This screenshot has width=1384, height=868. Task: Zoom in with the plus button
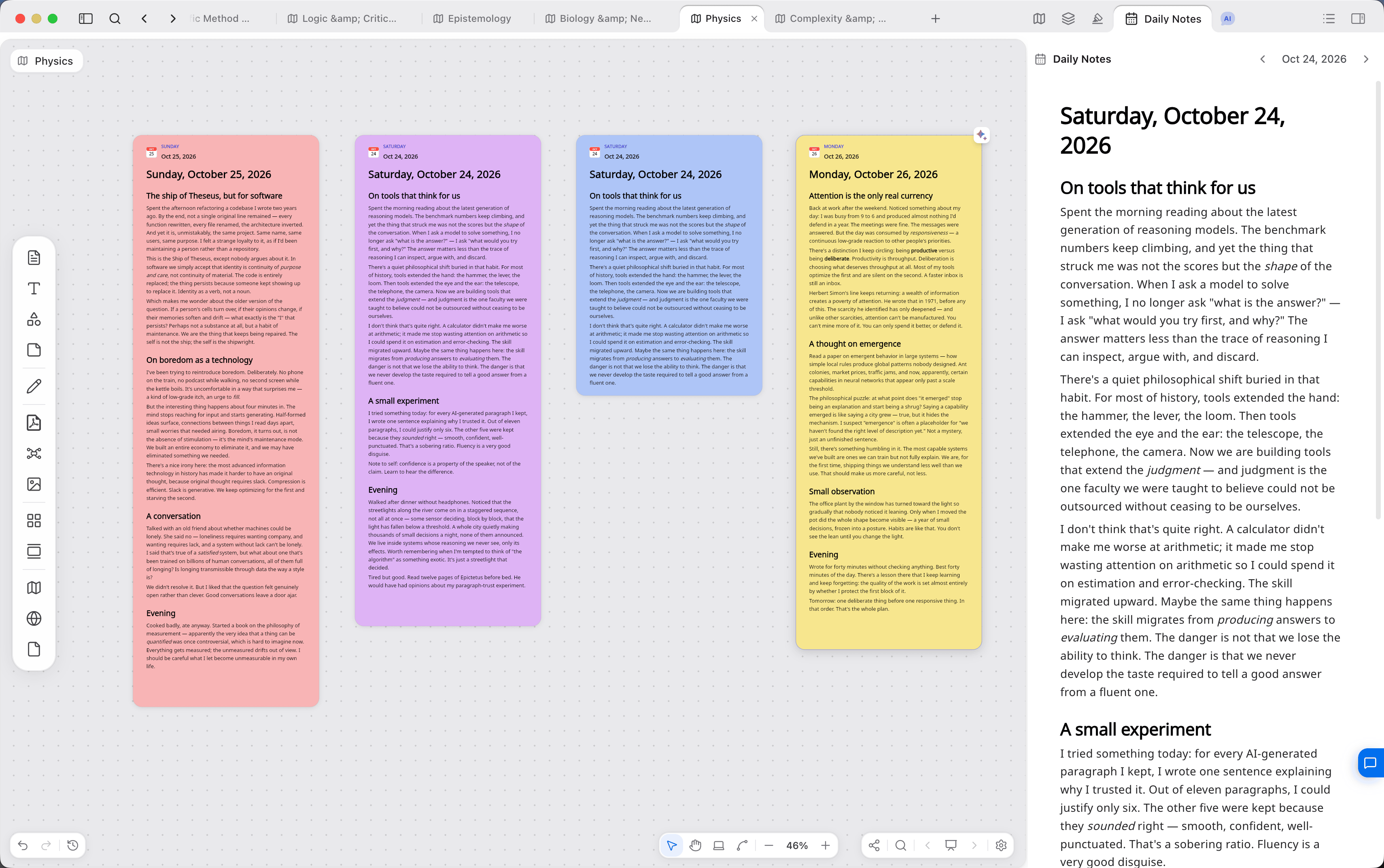(825, 845)
